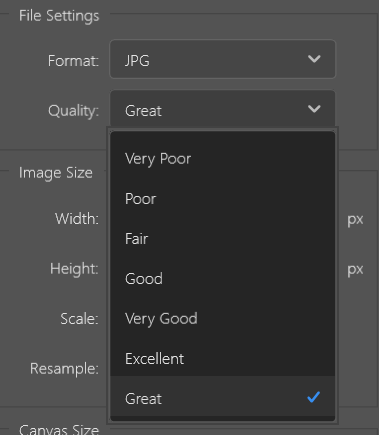Click the Height label
Screen dimensions: 379x435
74,269
